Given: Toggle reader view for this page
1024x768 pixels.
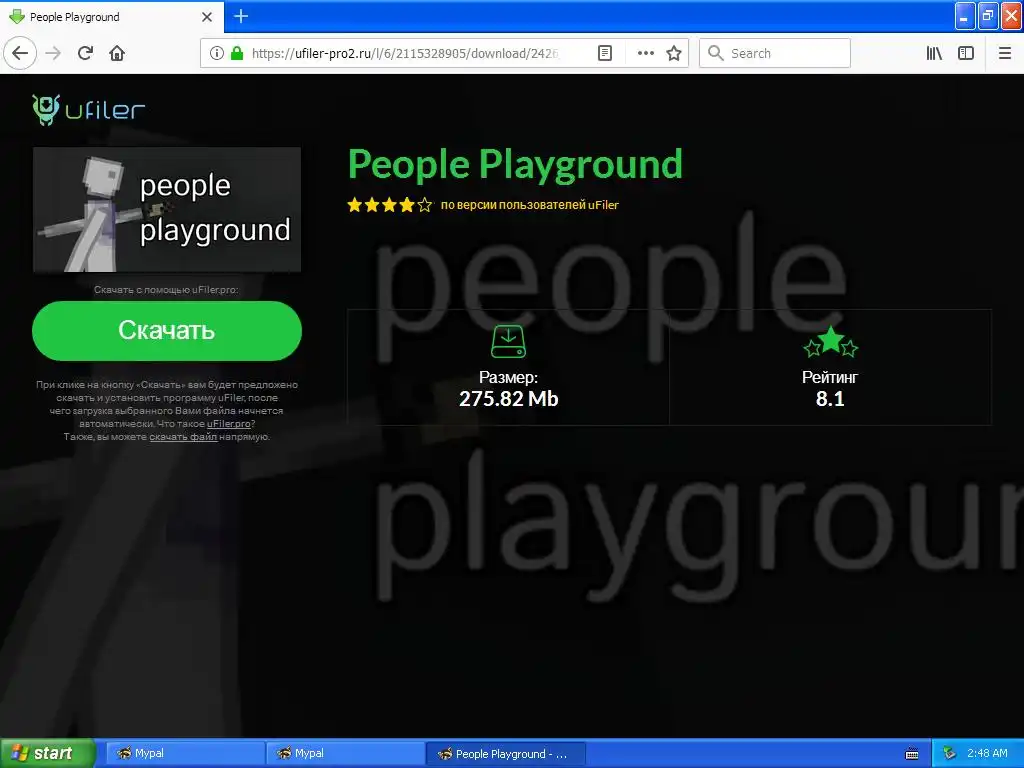Looking at the screenshot, I should pyautogui.click(x=605, y=53).
